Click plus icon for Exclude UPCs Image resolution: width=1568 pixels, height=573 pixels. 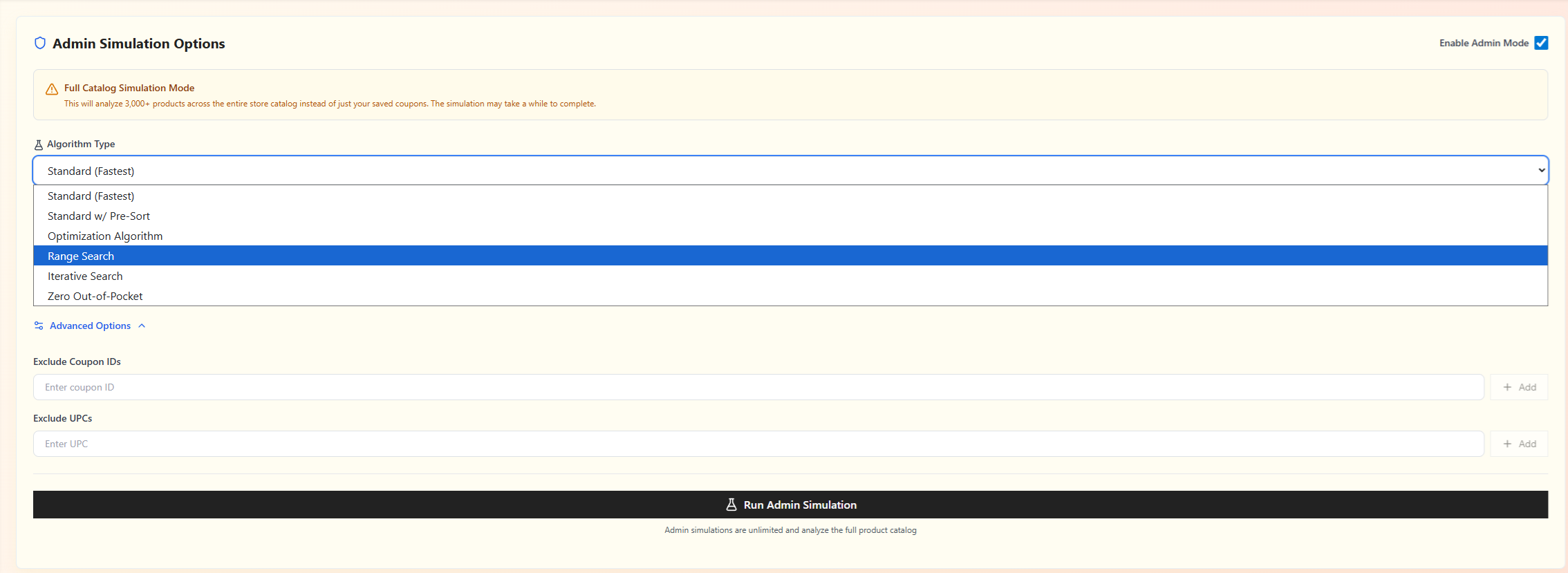point(1507,444)
